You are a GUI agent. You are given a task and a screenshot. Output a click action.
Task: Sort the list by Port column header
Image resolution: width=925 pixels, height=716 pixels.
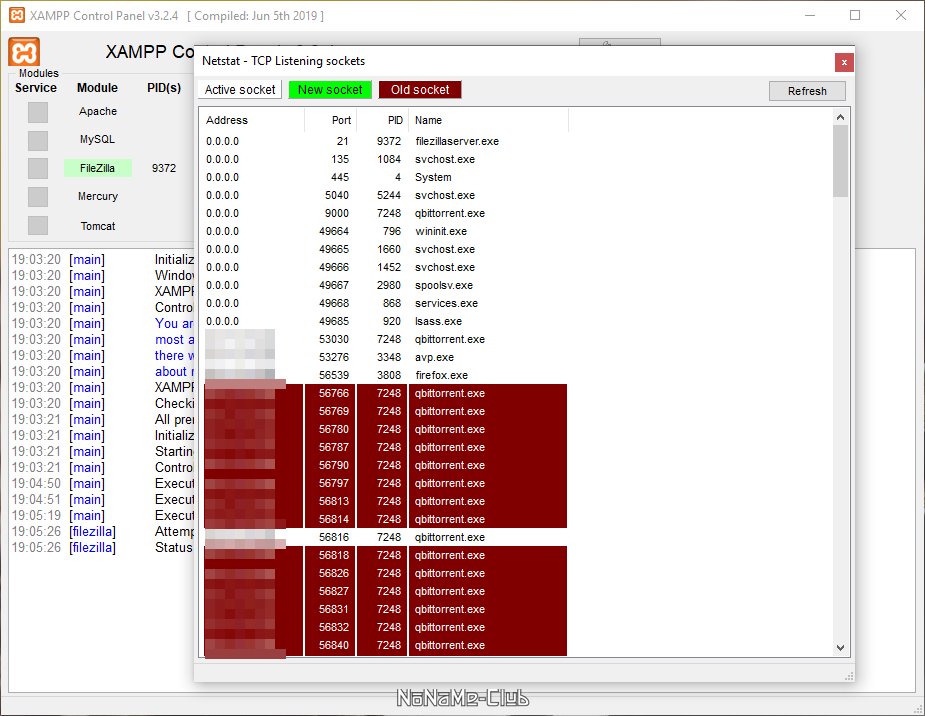330,120
